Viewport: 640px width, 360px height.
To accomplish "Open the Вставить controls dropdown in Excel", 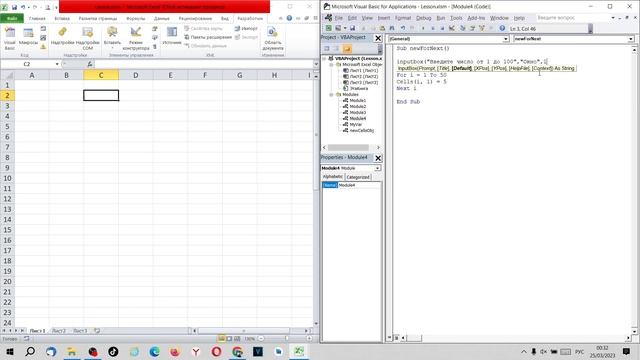I will 112,38.
